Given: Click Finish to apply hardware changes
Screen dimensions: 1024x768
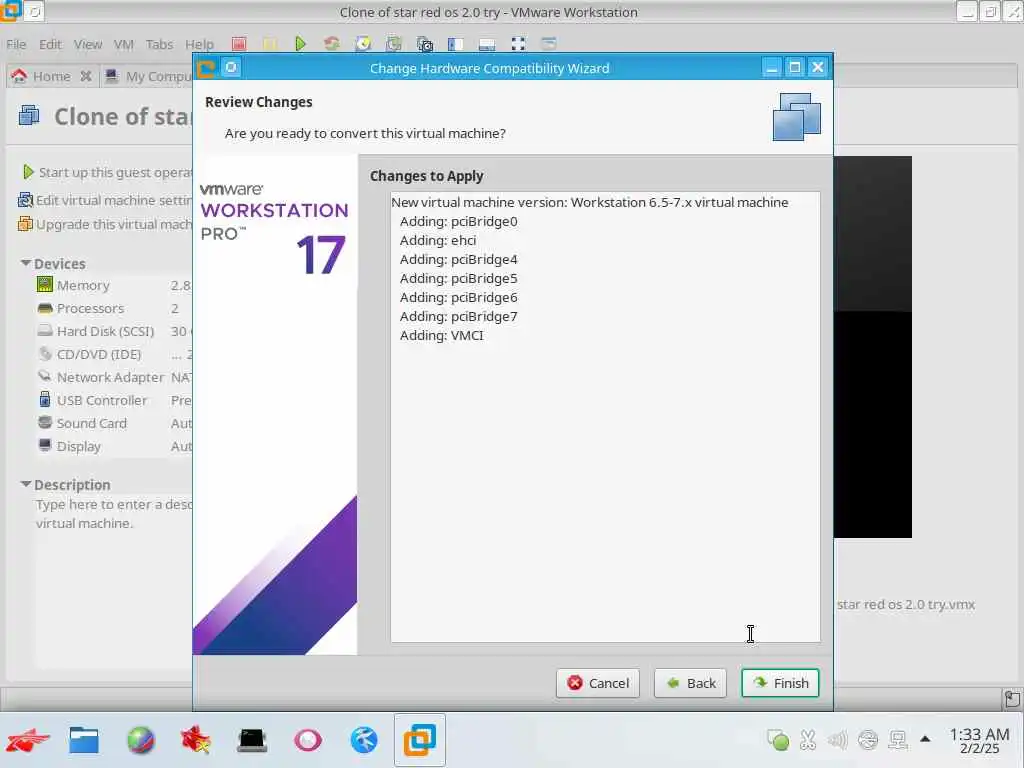Looking at the screenshot, I should click(x=780, y=683).
